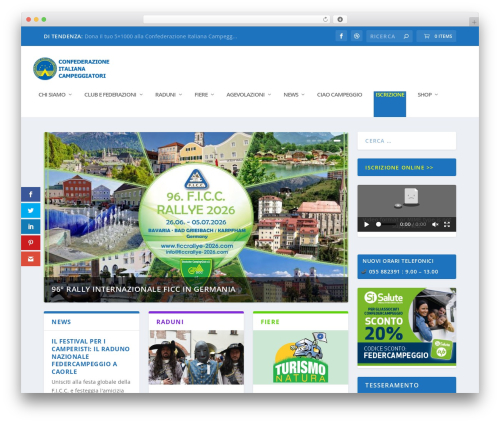Image resolution: width=500 pixels, height=423 pixels.
Task: Share on Twitter via side share bar
Action: (x=31, y=210)
